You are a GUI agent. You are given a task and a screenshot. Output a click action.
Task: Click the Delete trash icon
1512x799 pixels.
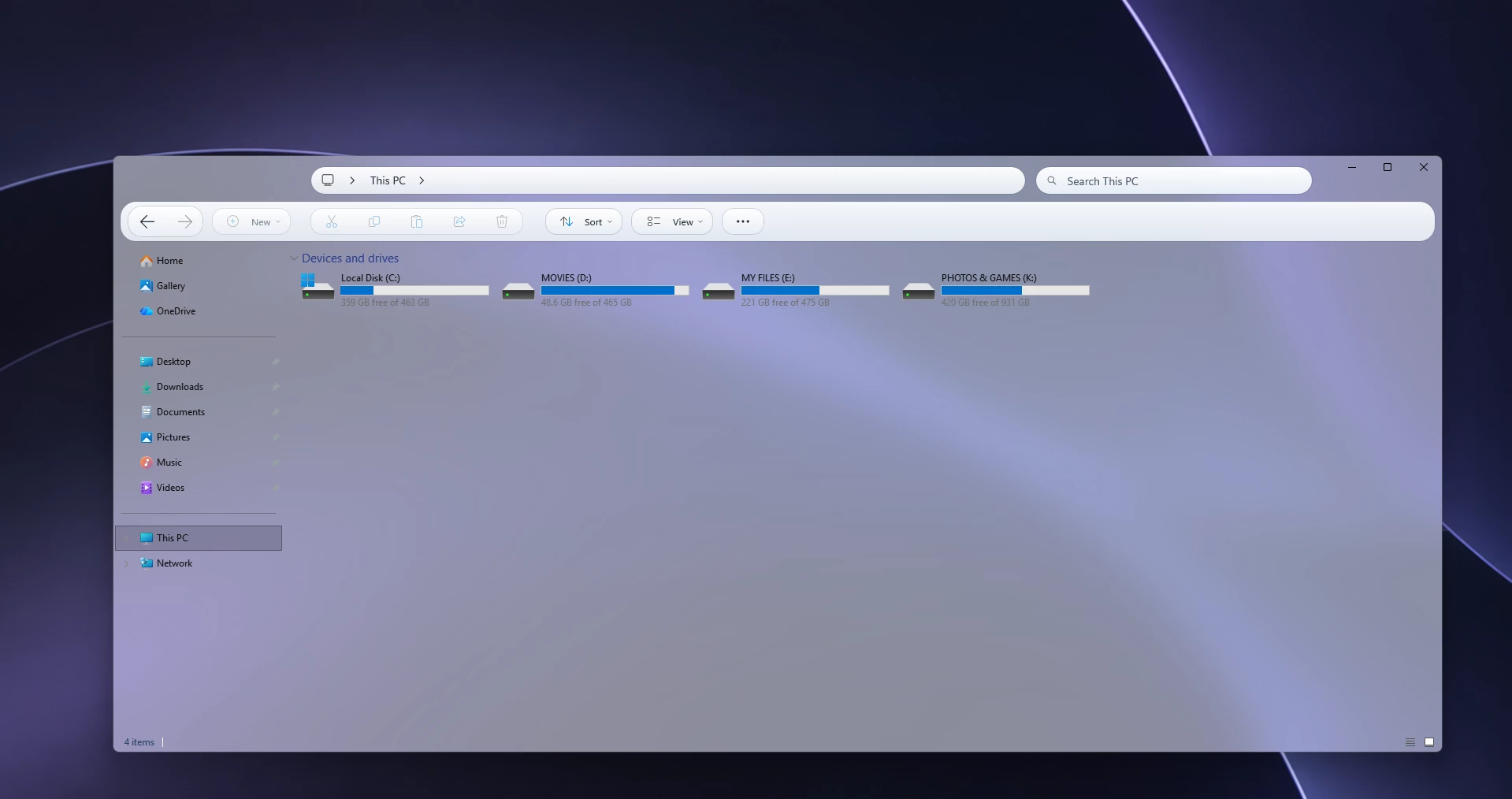click(x=502, y=222)
